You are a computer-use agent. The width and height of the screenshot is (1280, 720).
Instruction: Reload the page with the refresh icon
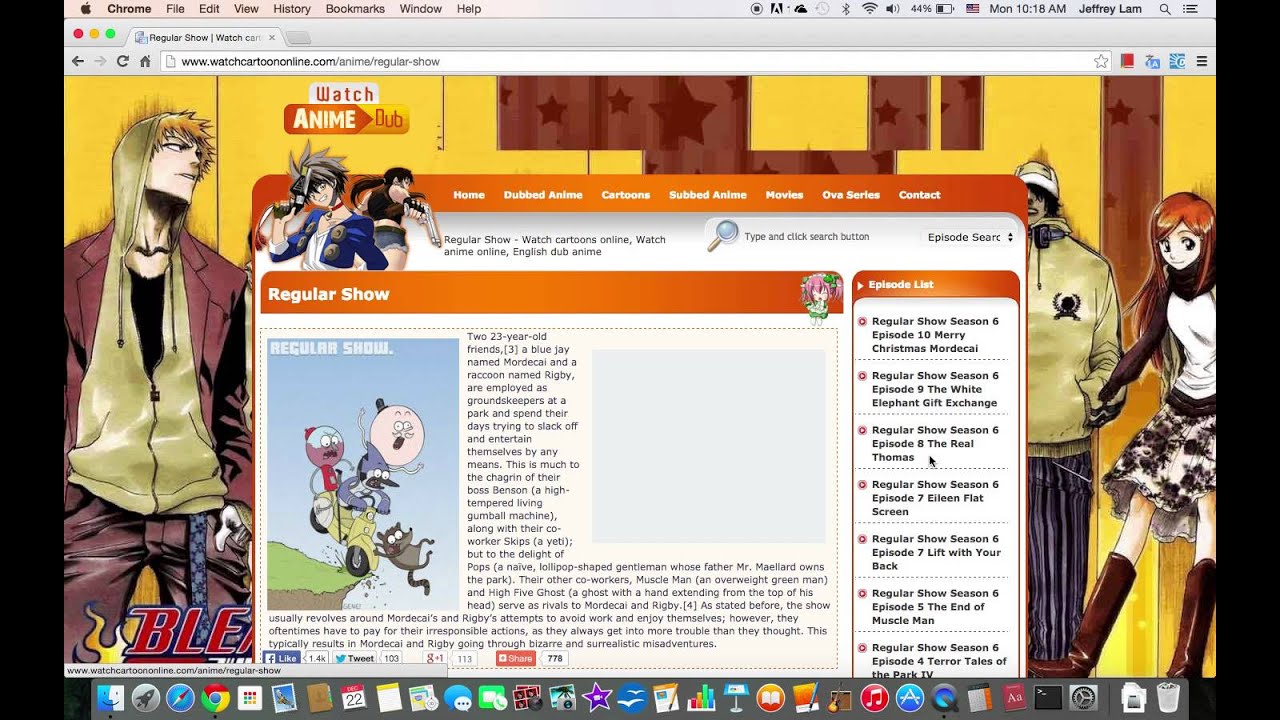click(x=123, y=61)
